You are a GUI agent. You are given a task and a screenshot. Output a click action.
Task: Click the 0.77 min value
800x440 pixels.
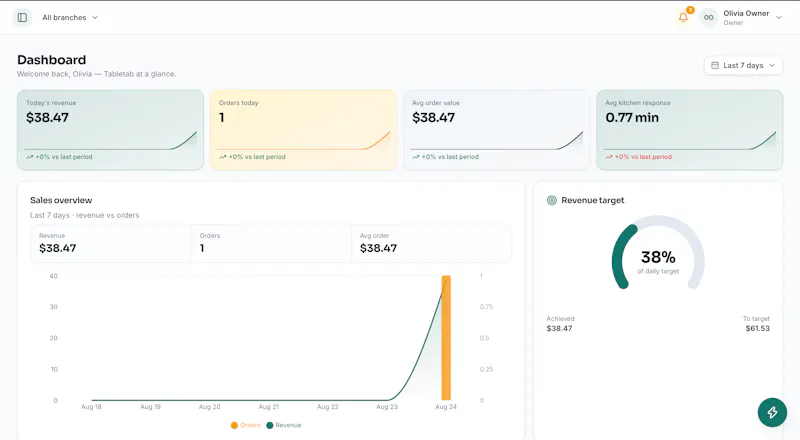pos(632,117)
